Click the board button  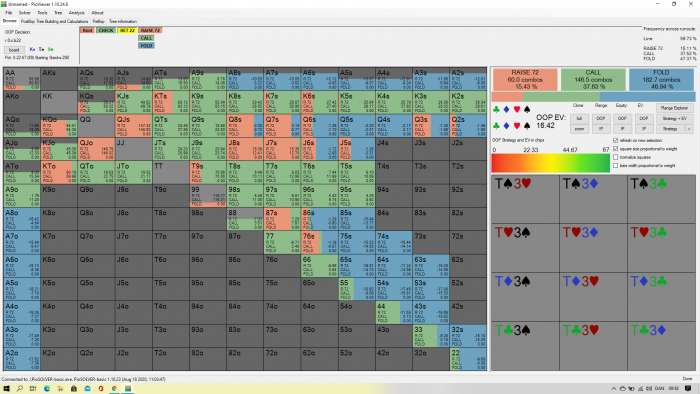[14, 50]
